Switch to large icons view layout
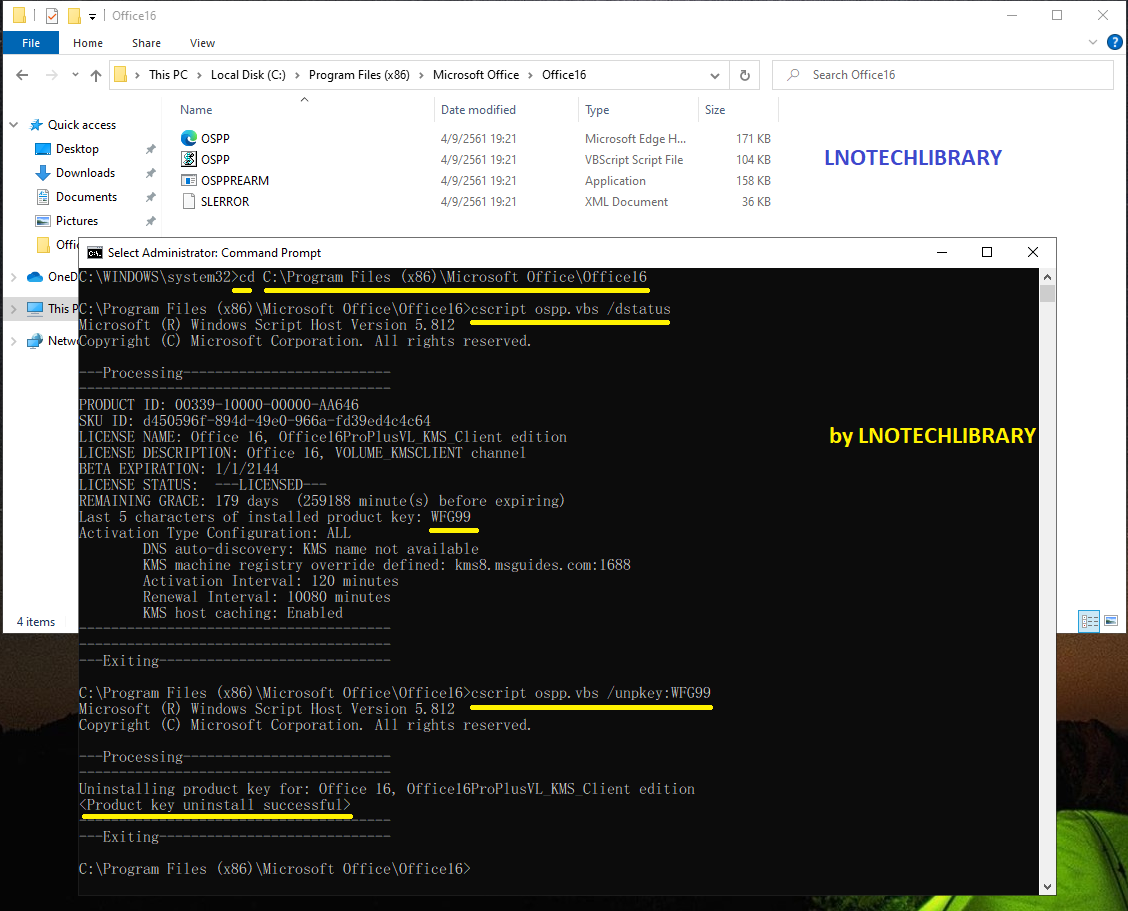Screen dimensions: 1128x911 click(1111, 621)
